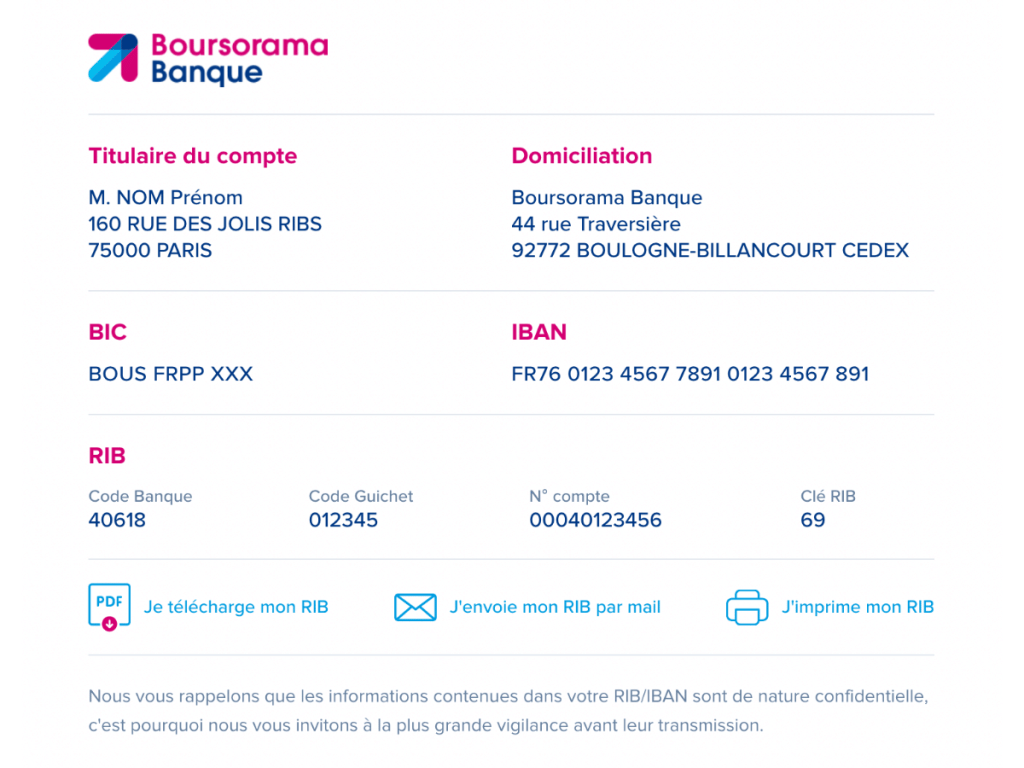Click 'J'envoie mon RIB par mail'
Screen dimensions: 1024x768
[x=555, y=607]
